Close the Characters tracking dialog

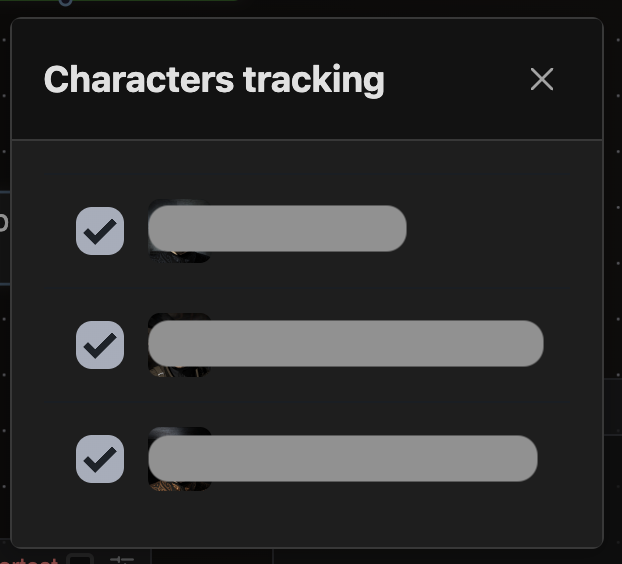[542, 80]
